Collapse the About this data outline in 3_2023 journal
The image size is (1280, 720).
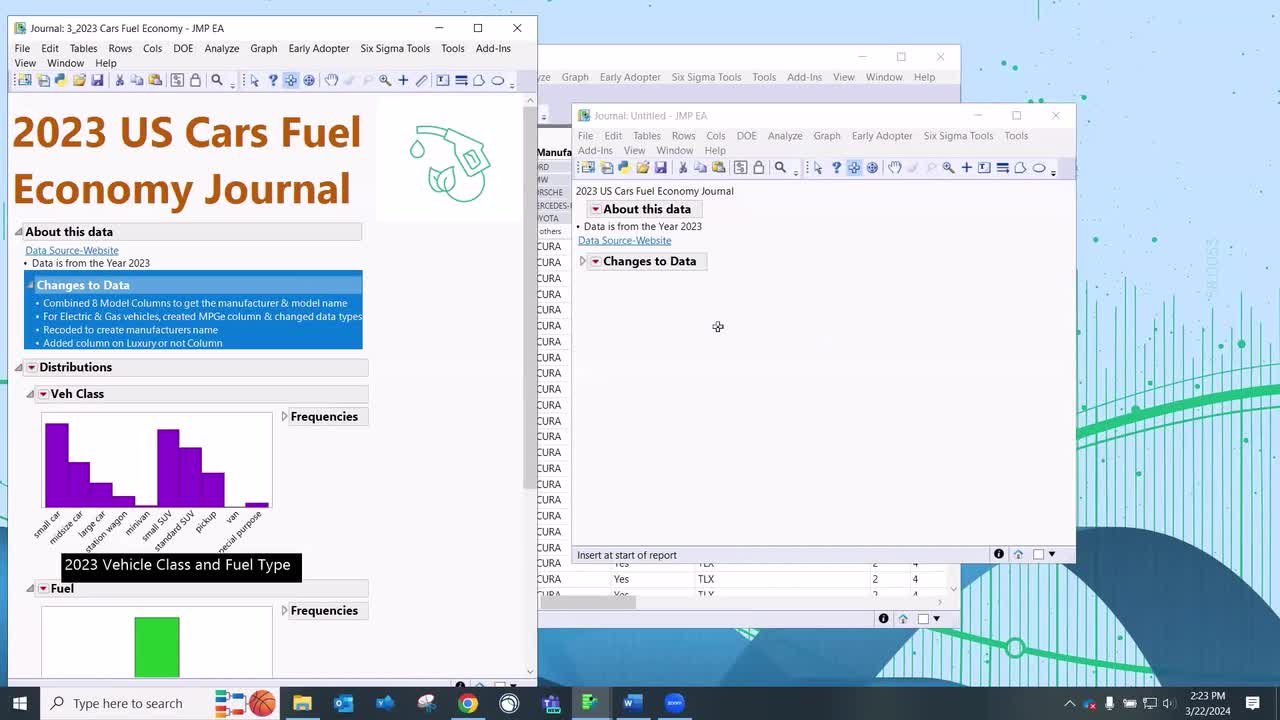pos(18,232)
